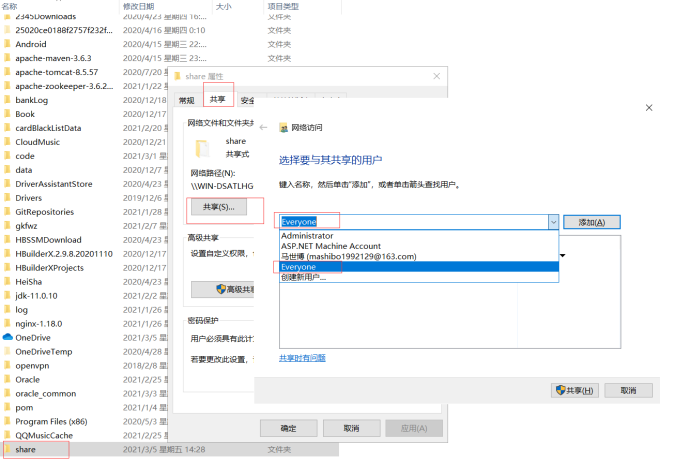692x459 pixels.
Task: Select the log folder name
Action: pos(22,310)
